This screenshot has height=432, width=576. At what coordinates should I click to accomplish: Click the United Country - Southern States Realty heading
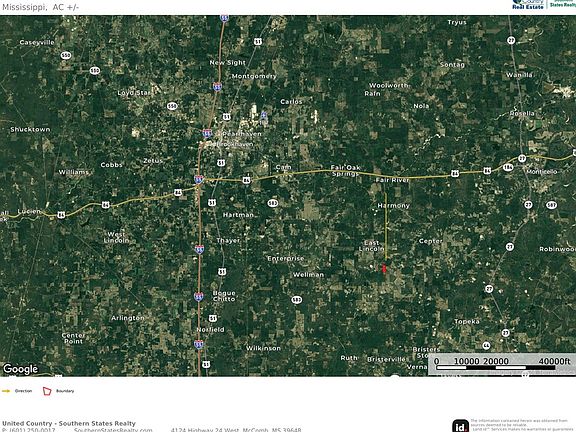click(x=69, y=423)
